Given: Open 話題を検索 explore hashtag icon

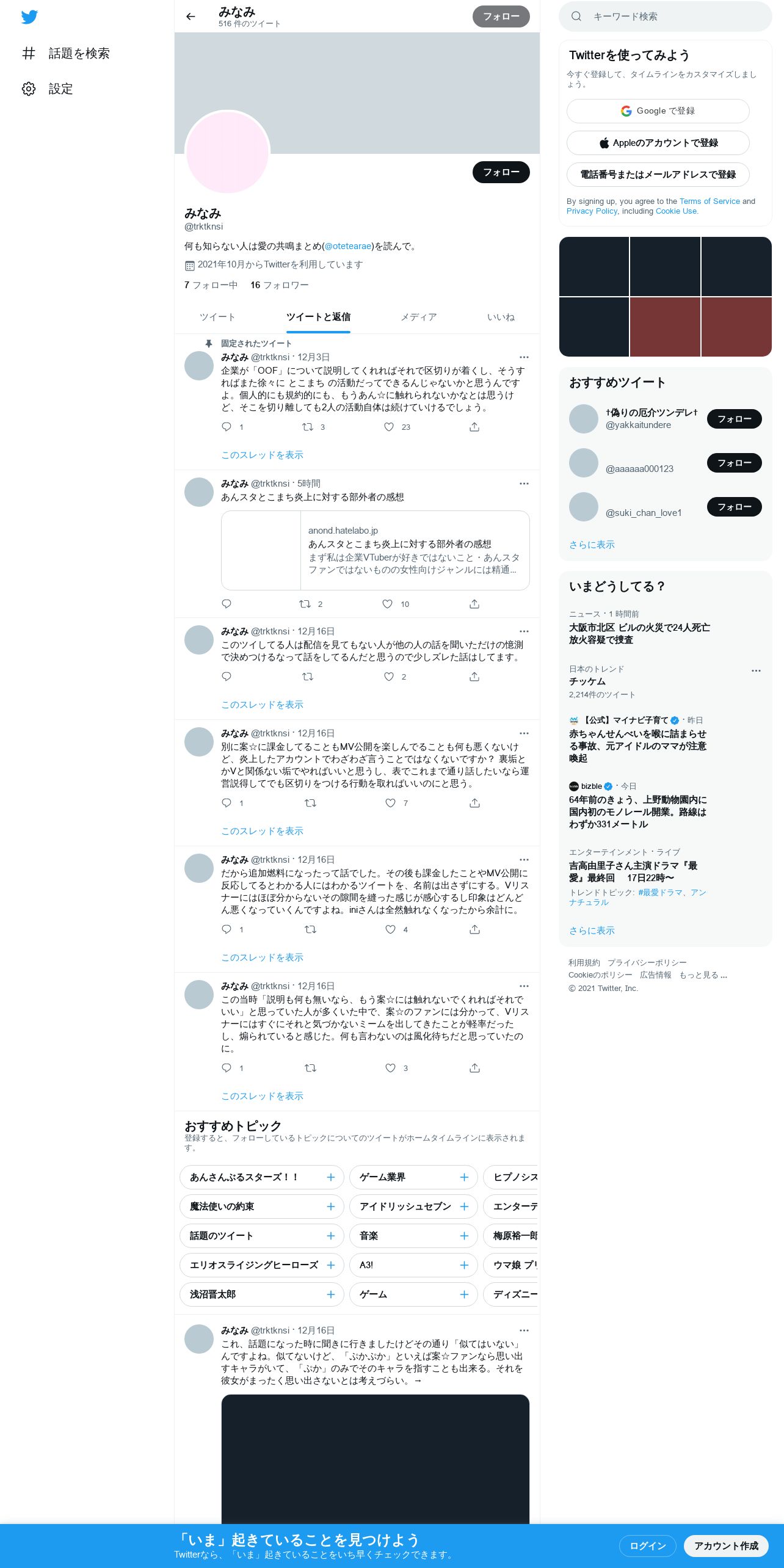Looking at the screenshot, I should pyautogui.click(x=29, y=53).
